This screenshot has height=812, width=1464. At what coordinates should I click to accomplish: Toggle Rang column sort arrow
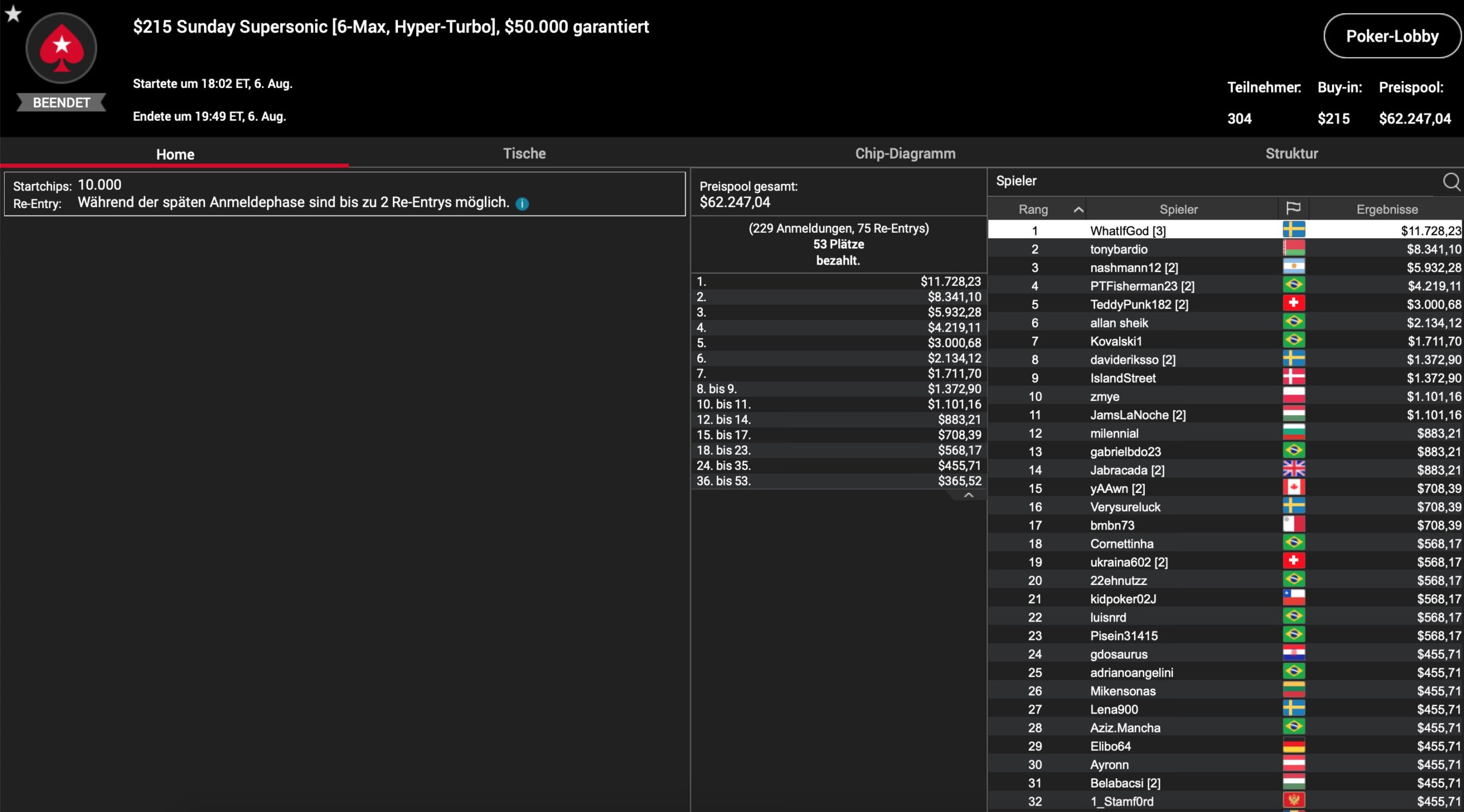click(1078, 209)
